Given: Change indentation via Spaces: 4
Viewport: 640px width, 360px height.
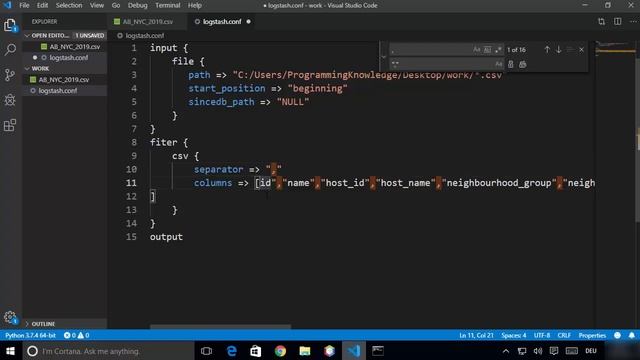Looking at the screenshot, I should [513, 335].
